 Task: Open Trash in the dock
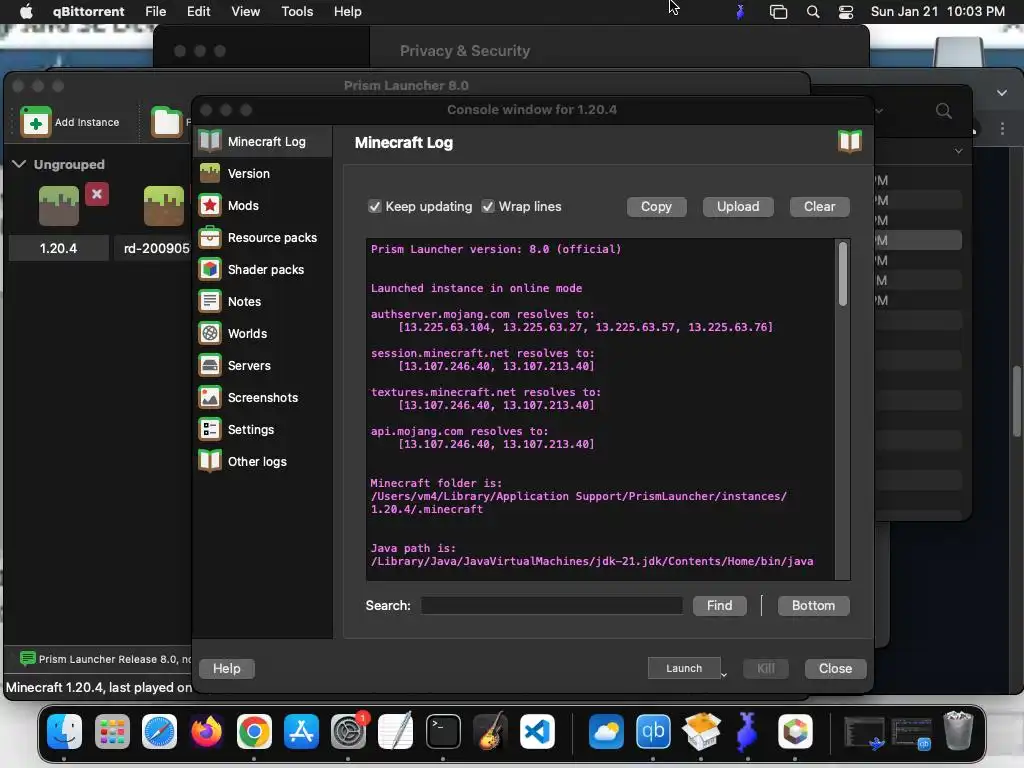coord(958,731)
